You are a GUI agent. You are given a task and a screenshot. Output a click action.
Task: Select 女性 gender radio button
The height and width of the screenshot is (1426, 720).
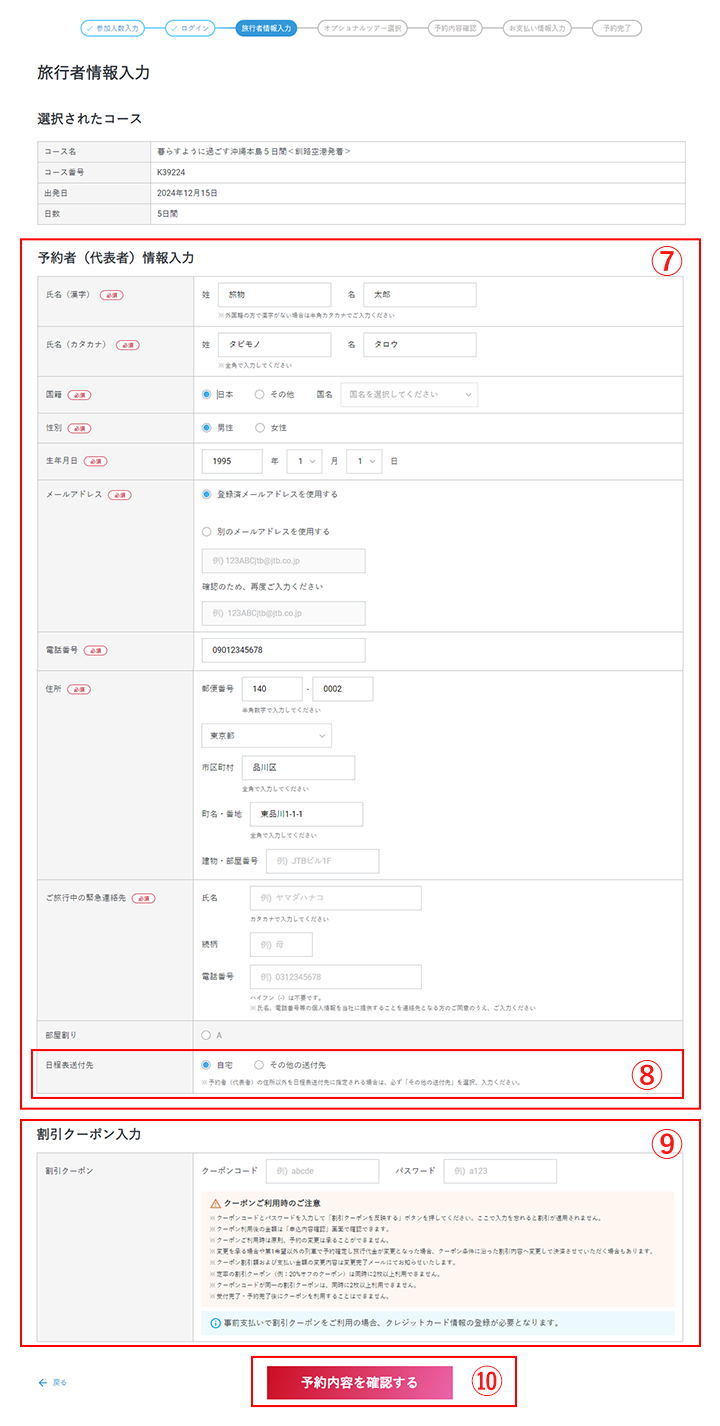[260, 428]
